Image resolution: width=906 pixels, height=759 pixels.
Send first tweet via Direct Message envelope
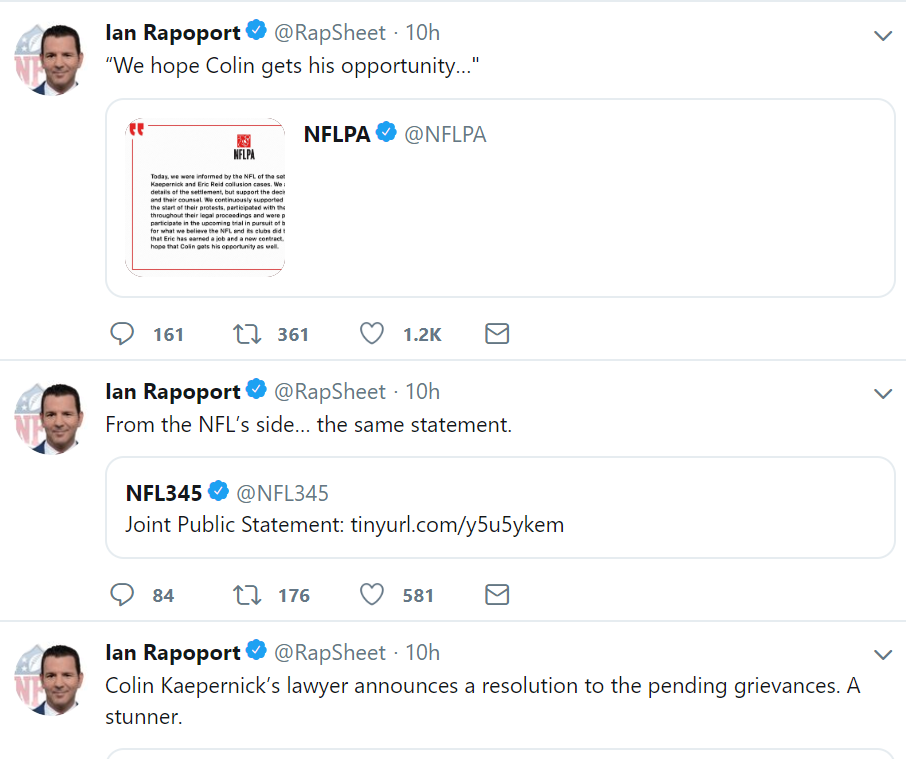497,334
